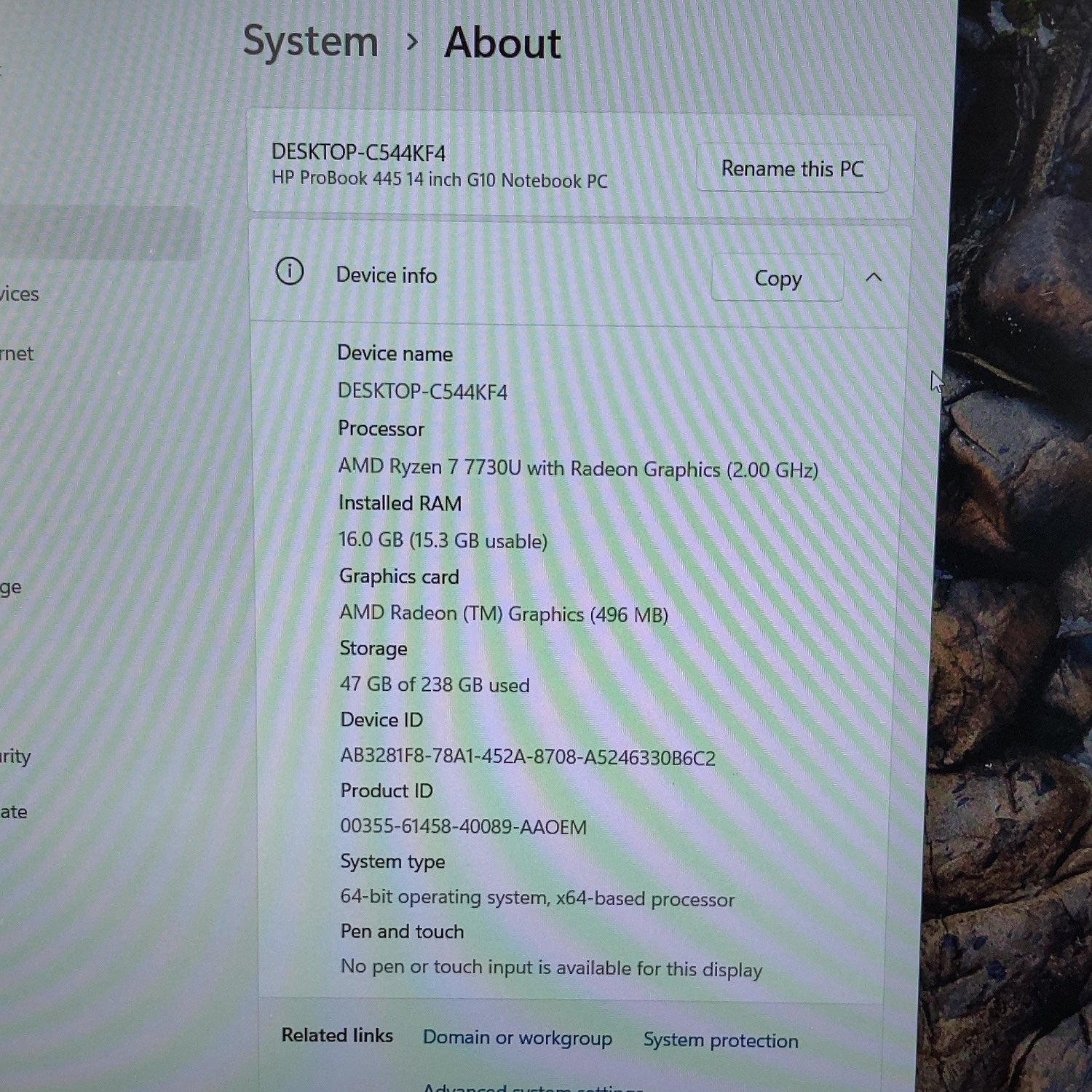Select the AMD Radeon (TM) Graphics value

[x=504, y=614]
